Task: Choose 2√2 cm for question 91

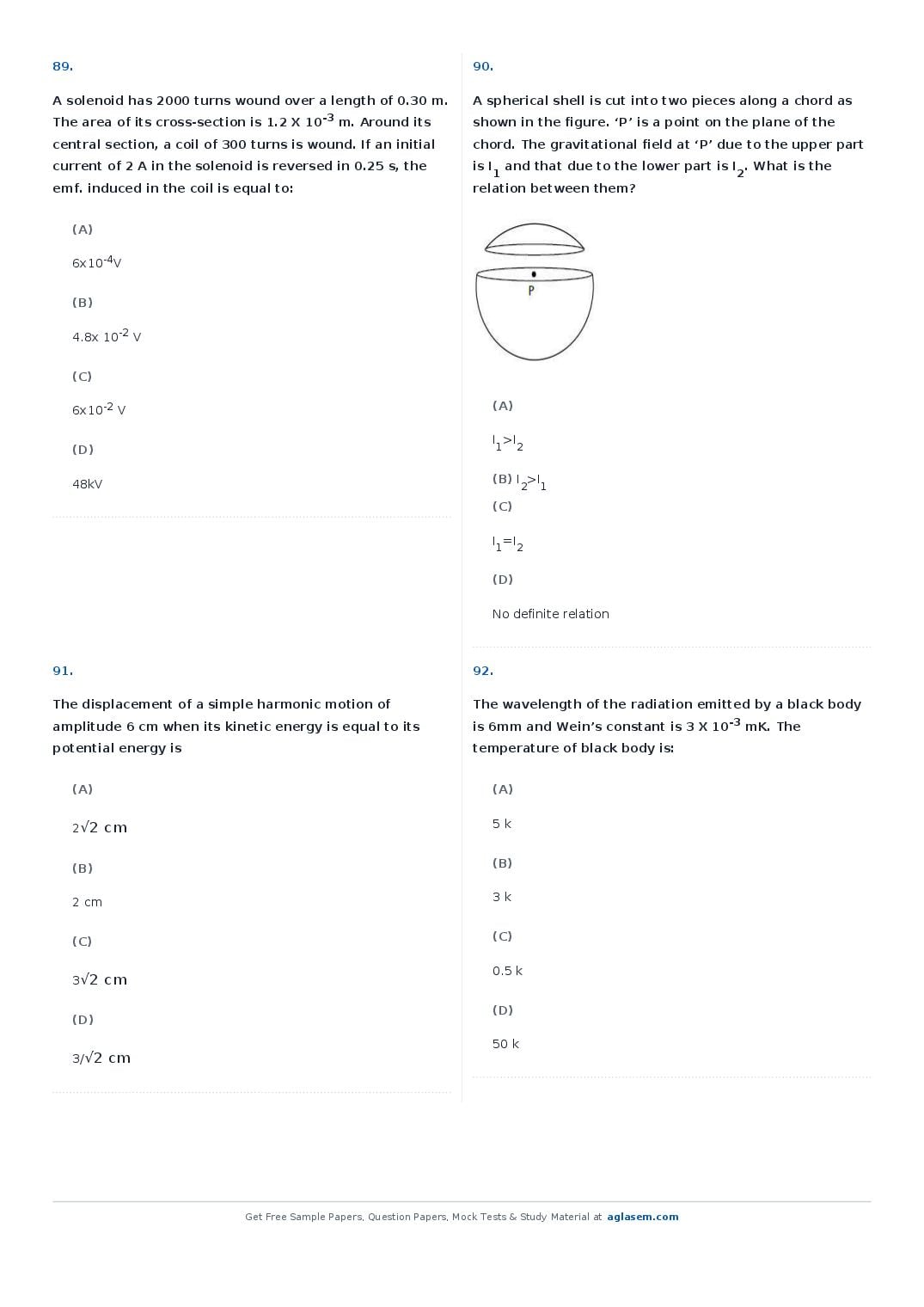Action: pyautogui.click(x=100, y=827)
